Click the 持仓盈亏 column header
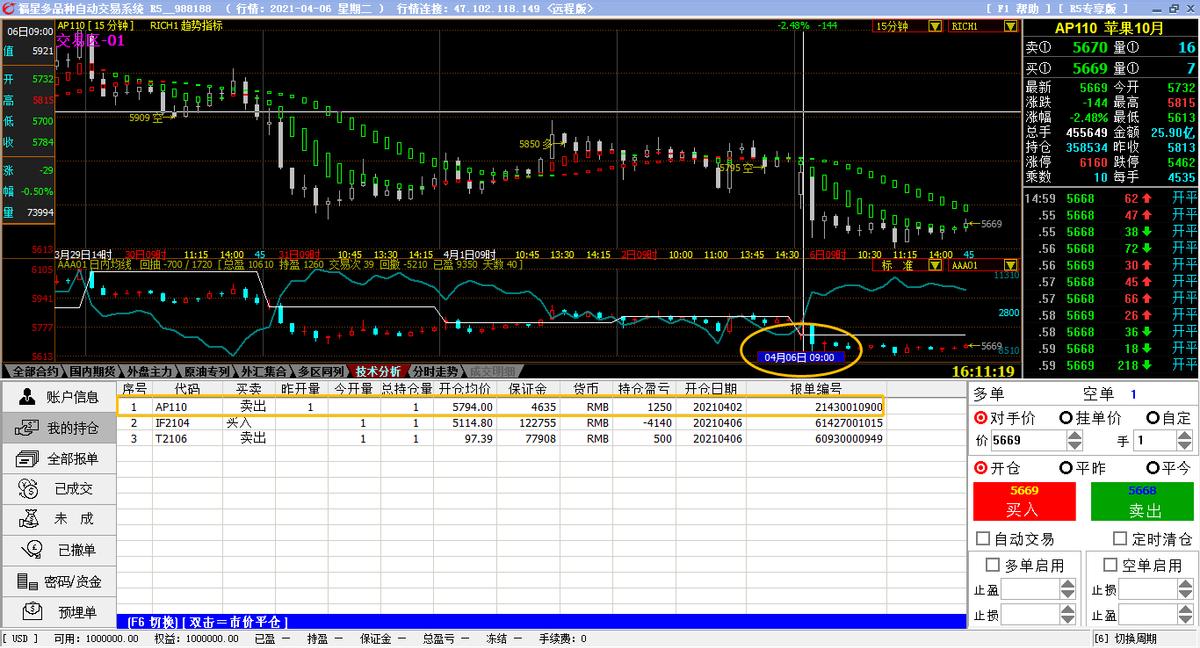Viewport: 1200px width, 648px height. click(x=644, y=389)
